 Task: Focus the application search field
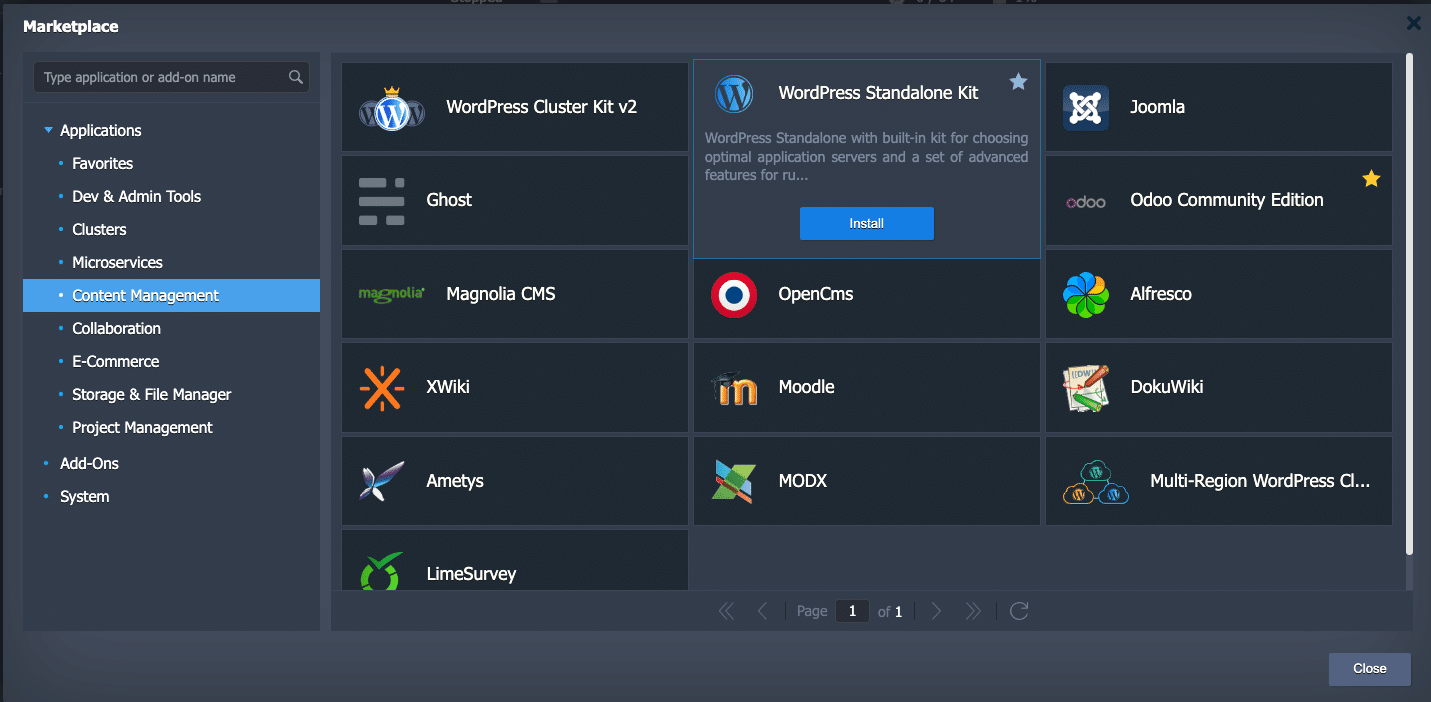click(x=171, y=77)
